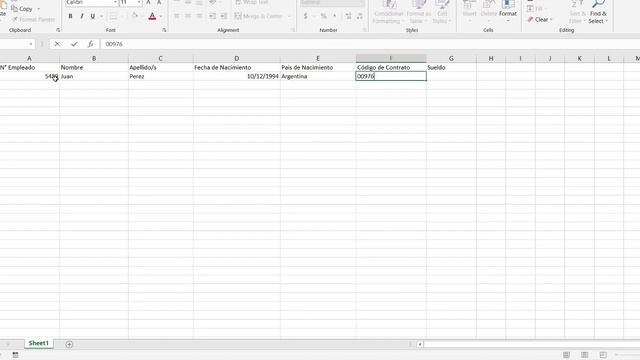
Task: Apply Percent Style
Action: 323,16
